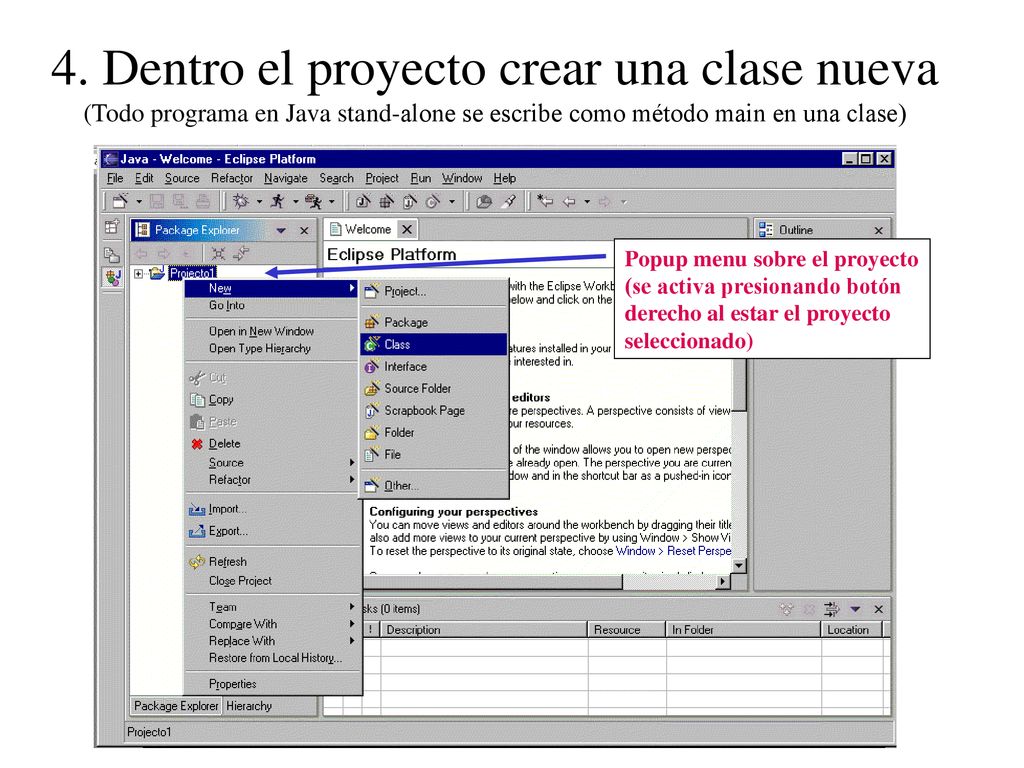Click the Outline view title icon
This screenshot has width=1024, height=768.
click(765, 230)
